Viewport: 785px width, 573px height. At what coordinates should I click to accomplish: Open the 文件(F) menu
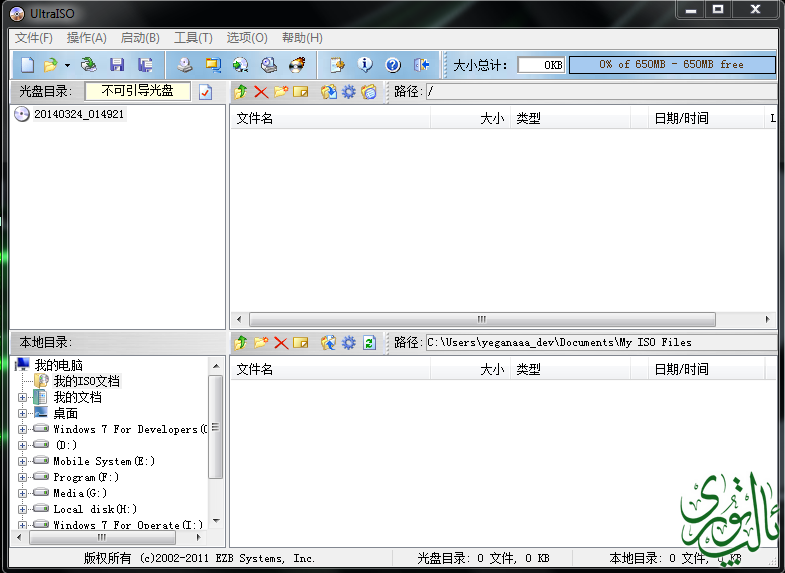coord(34,38)
